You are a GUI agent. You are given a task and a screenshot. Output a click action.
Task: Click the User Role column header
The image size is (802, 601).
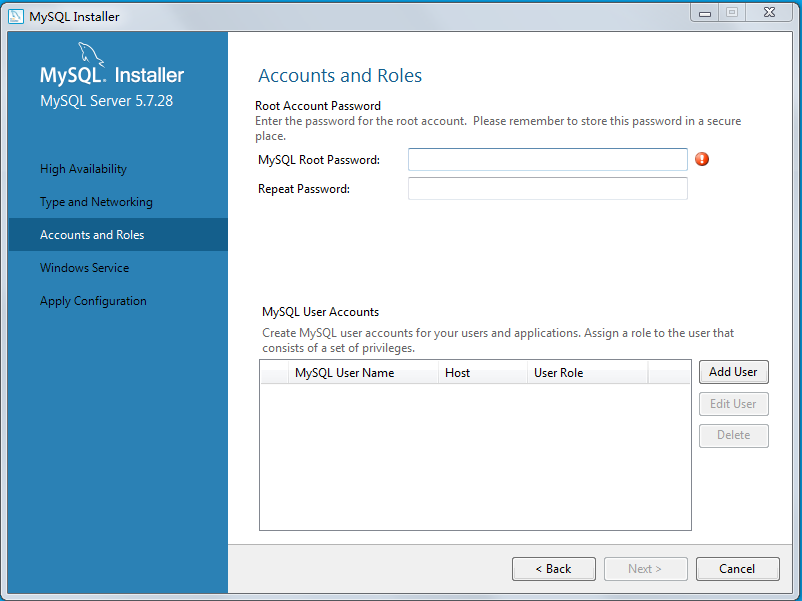coord(588,373)
